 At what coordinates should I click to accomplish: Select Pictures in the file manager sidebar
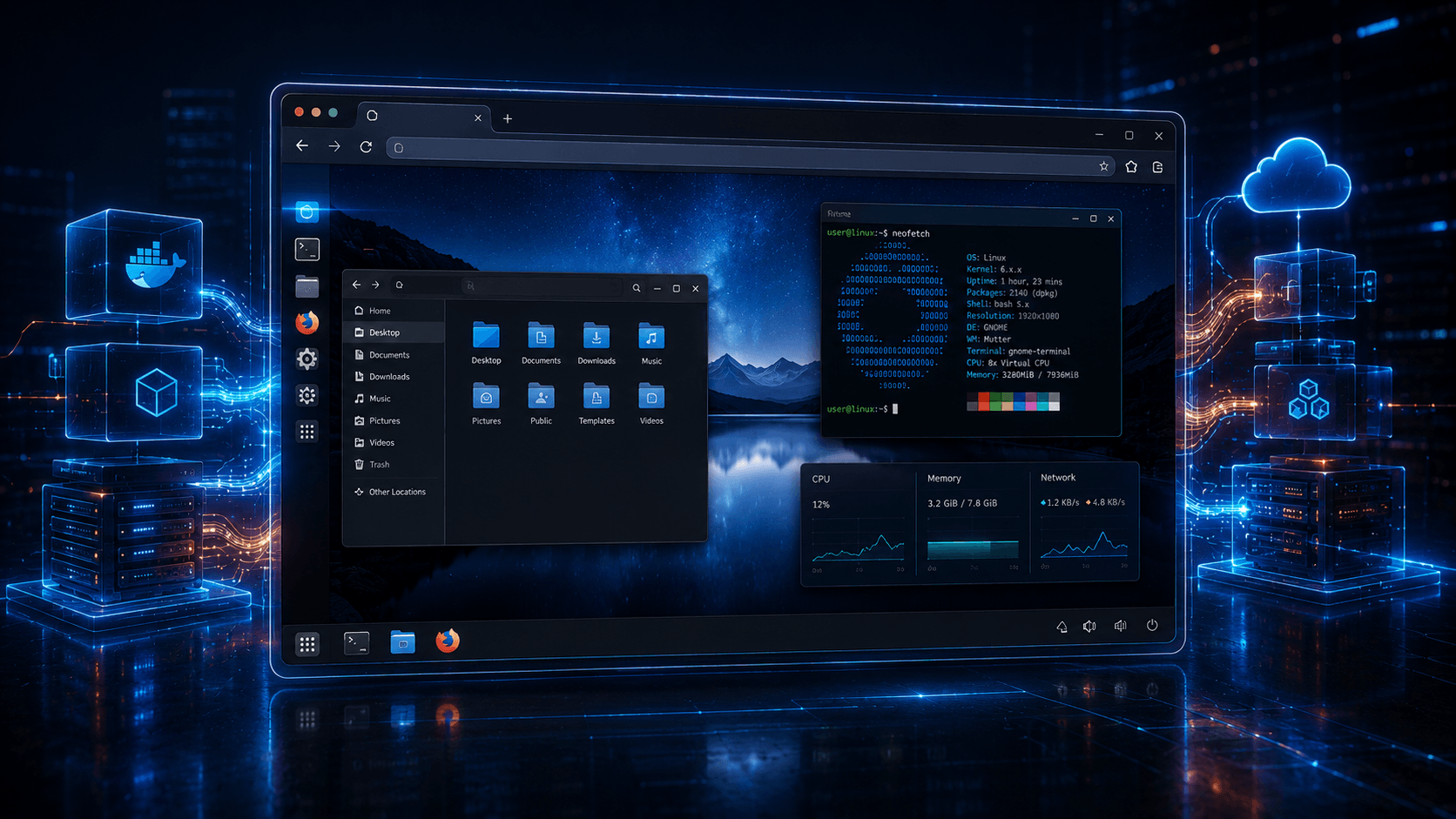pyautogui.click(x=394, y=421)
